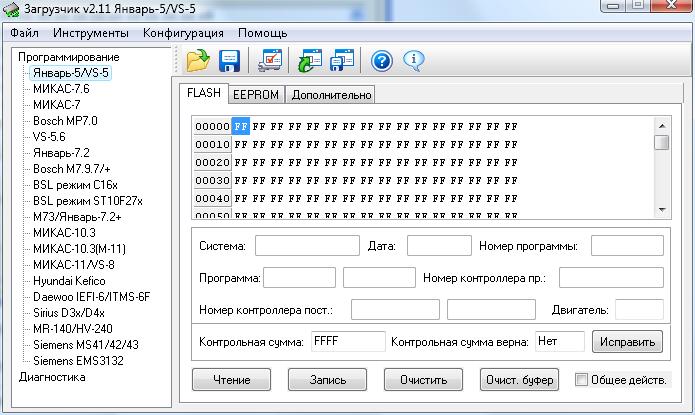Select Siemens MS41/42/43 in the tree
This screenshot has width=695, height=415.
(86, 345)
